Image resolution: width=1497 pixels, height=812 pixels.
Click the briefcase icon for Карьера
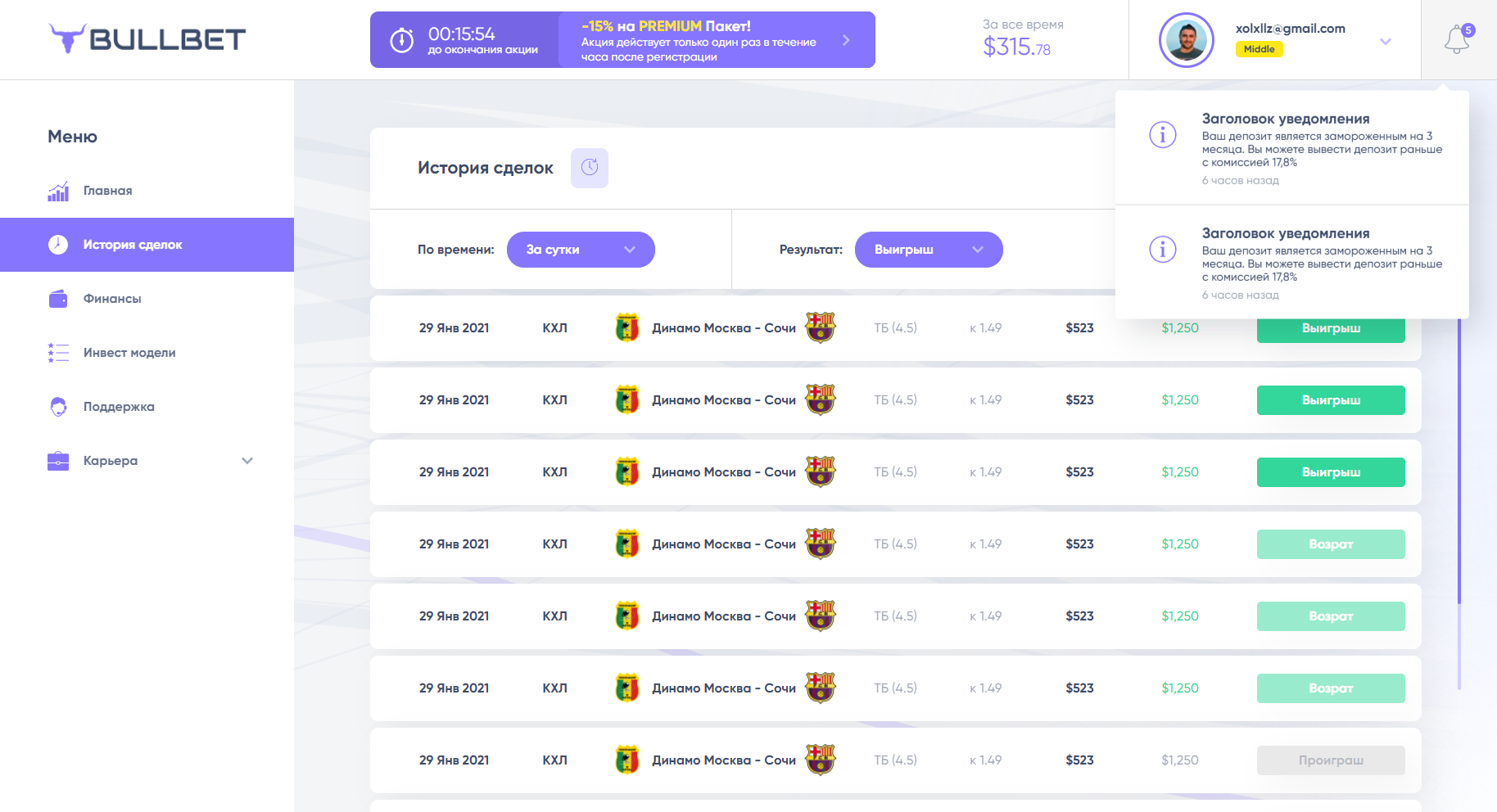coord(58,461)
